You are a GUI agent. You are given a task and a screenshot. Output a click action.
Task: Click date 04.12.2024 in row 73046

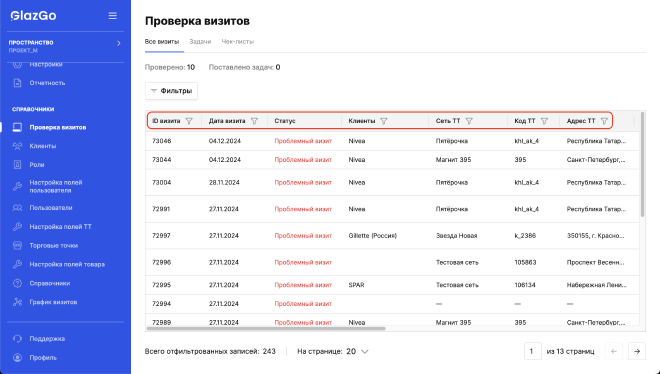pos(225,141)
